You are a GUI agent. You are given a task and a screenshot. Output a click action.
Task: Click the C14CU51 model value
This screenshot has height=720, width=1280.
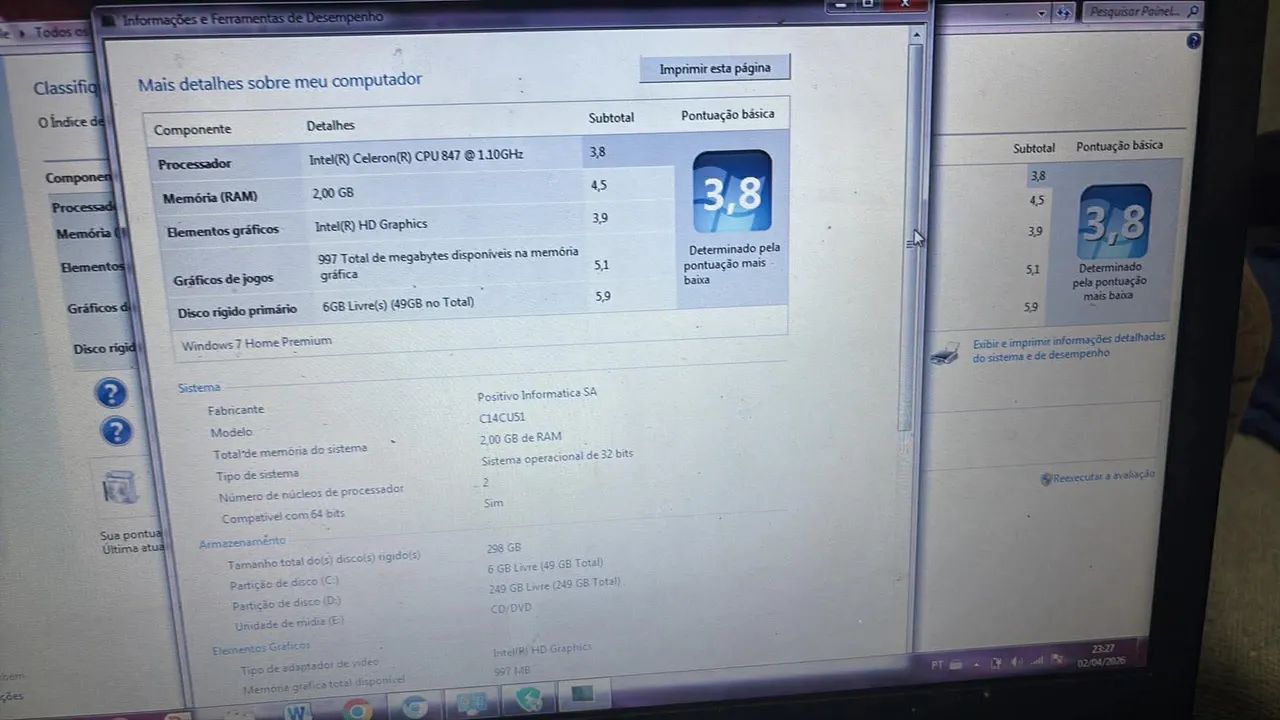501,417
